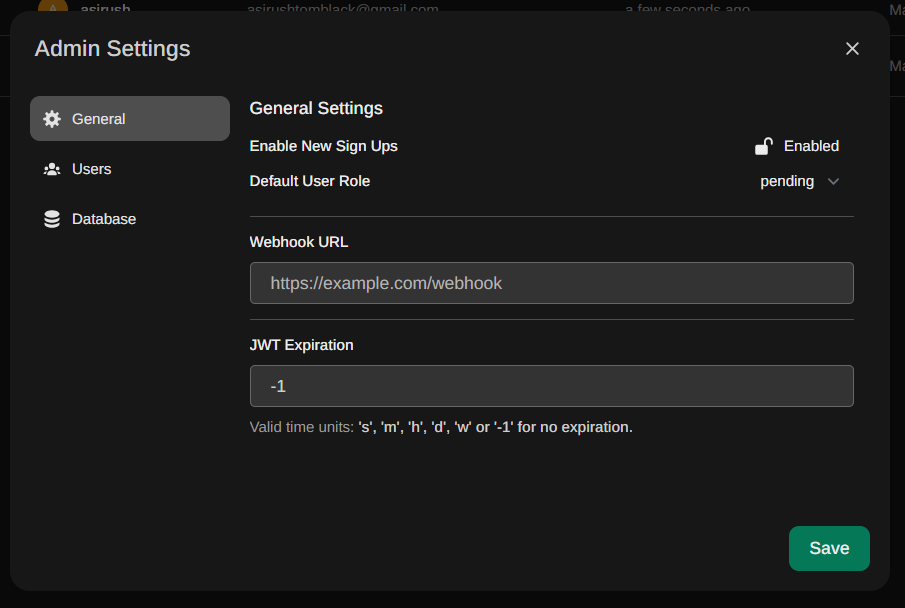Open the Users settings tab
The width and height of the screenshot is (905, 608).
pyautogui.click(x=130, y=169)
